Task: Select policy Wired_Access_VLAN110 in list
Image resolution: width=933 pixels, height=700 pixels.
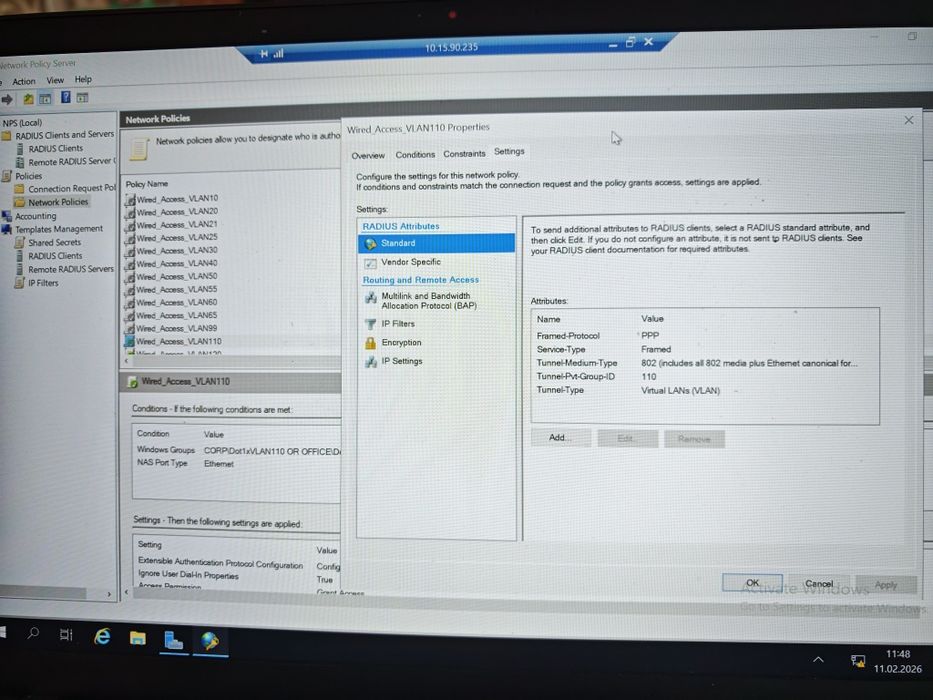Action: pyautogui.click(x=179, y=342)
